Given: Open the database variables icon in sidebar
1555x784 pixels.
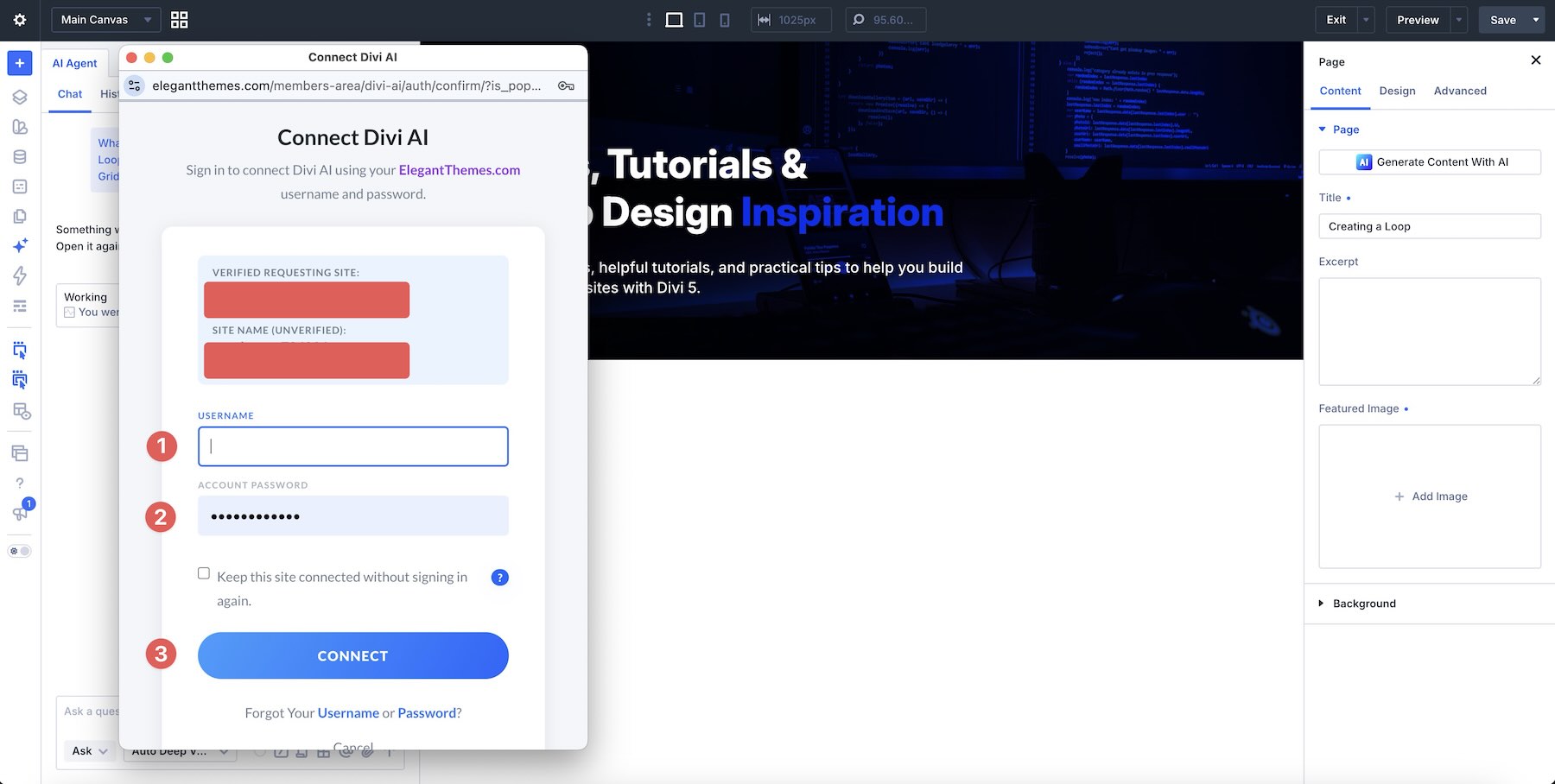Looking at the screenshot, I should point(20,157).
